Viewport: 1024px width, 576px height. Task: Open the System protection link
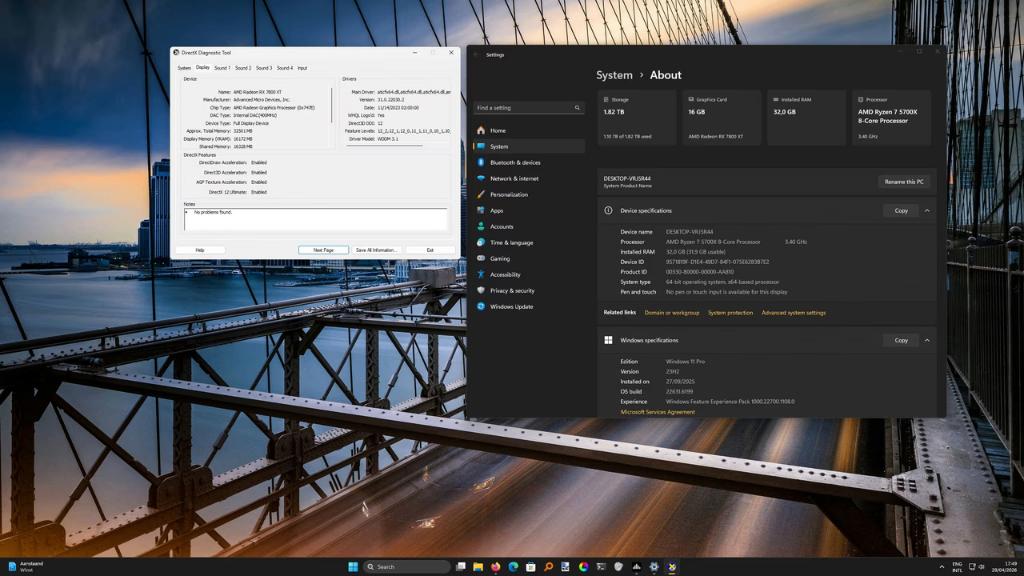(730, 313)
